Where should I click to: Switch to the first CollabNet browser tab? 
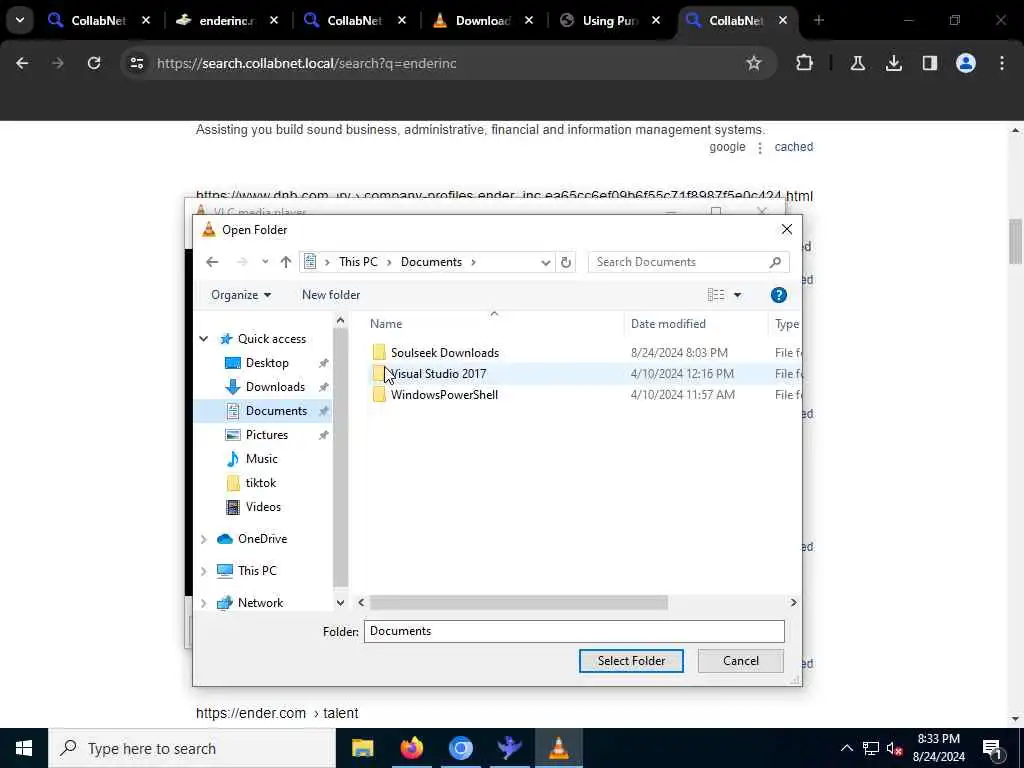point(98,21)
